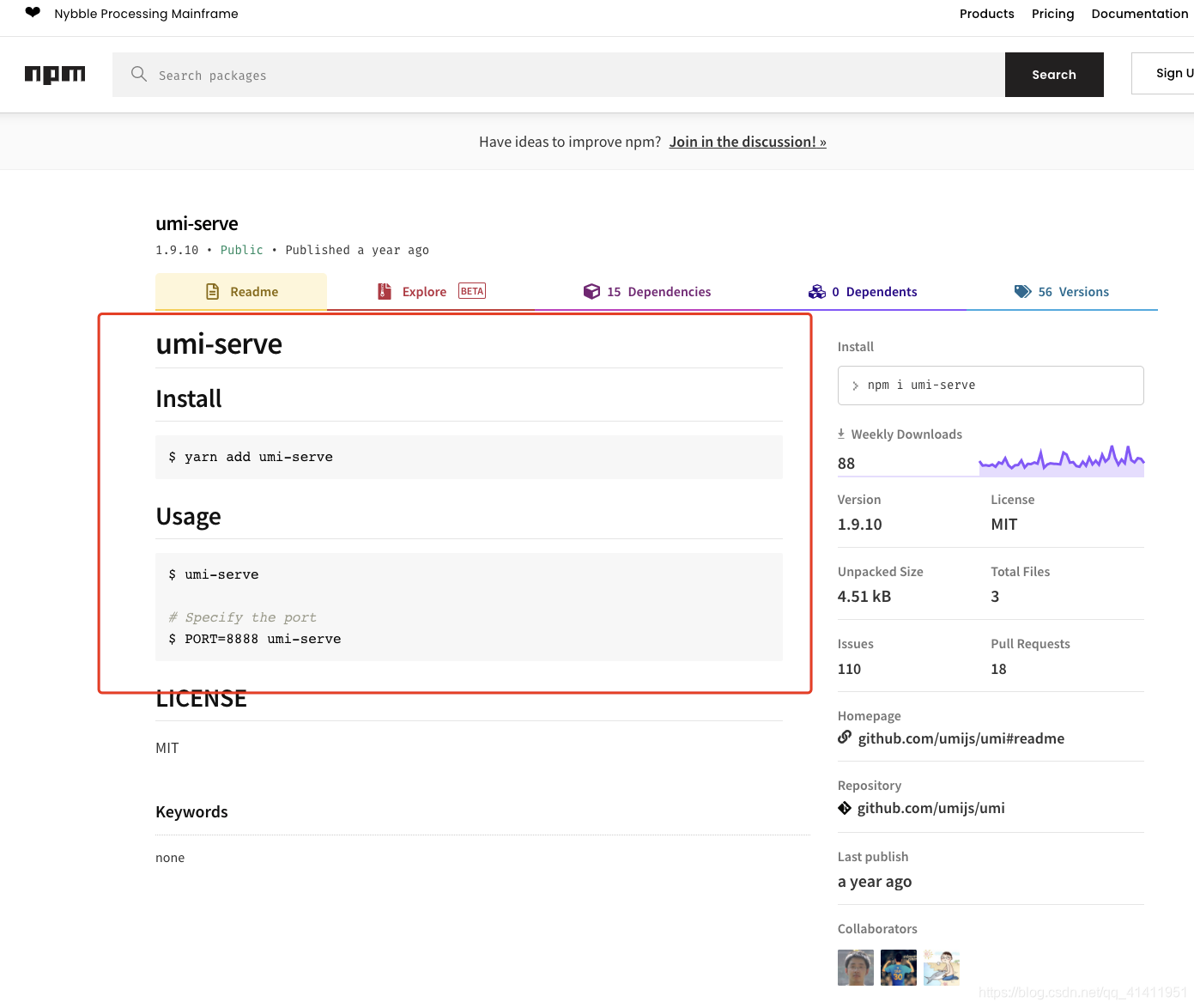The width and height of the screenshot is (1194, 1008).
Task: Click the Public label under package name
Action: pyautogui.click(x=242, y=250)
